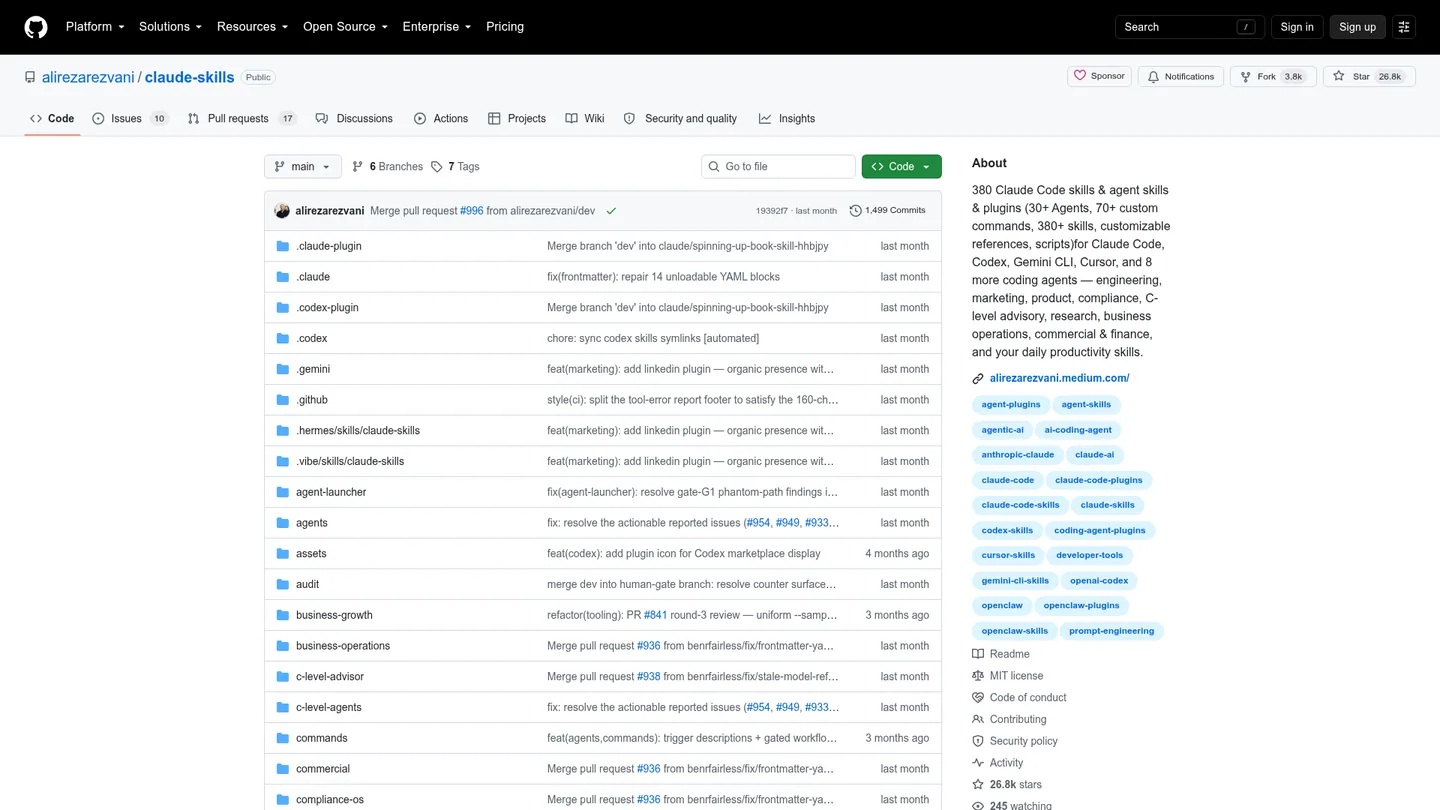Open the Discussions tab

pyautogui.click(x=354, y=119)
